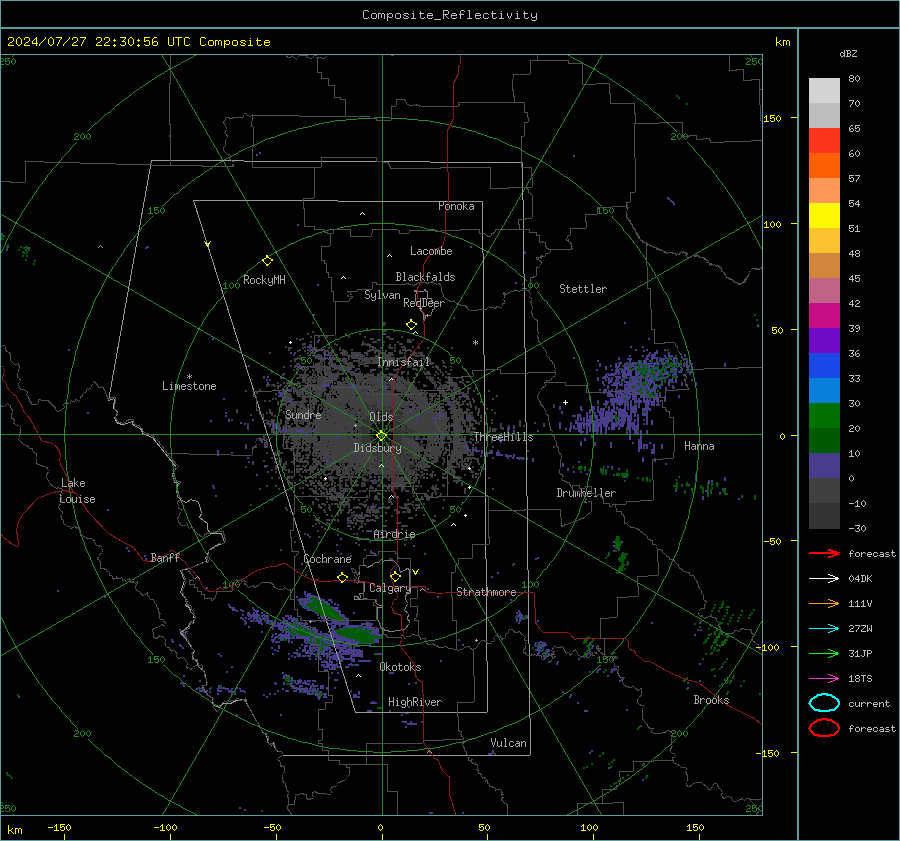The width and height of the screenshot is (900, 841).
Task: Click the Drumheller city label
Action: (586, 493)
